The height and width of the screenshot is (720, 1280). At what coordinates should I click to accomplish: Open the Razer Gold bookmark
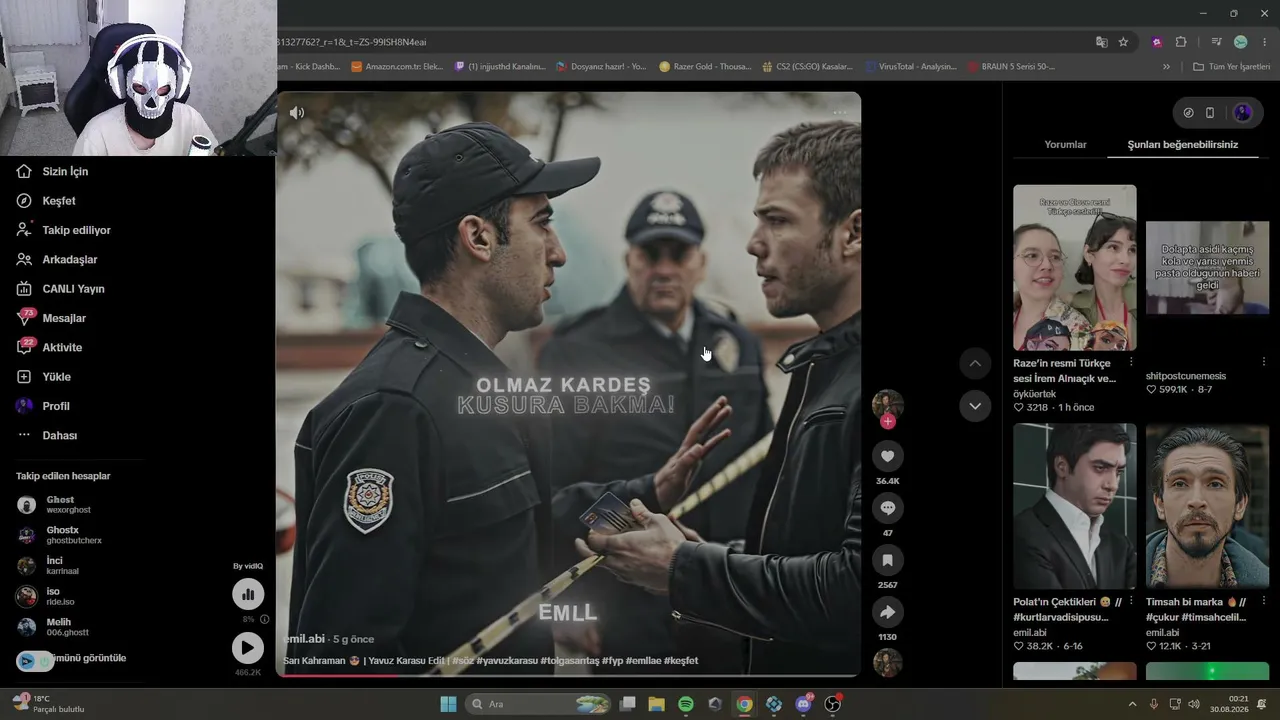click(705, 67)
